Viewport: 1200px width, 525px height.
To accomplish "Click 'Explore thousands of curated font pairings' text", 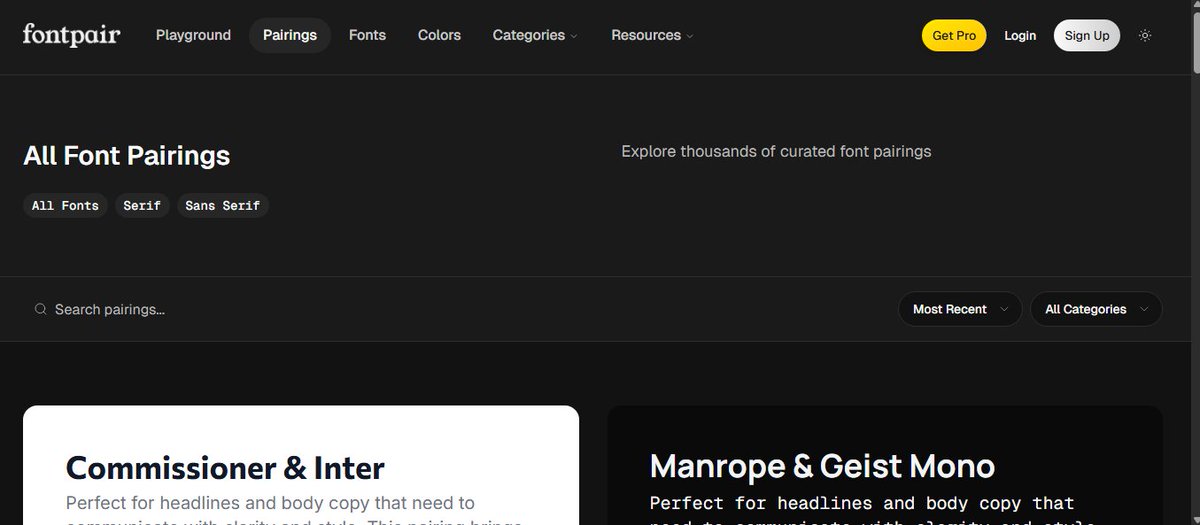I will [776, 152].
